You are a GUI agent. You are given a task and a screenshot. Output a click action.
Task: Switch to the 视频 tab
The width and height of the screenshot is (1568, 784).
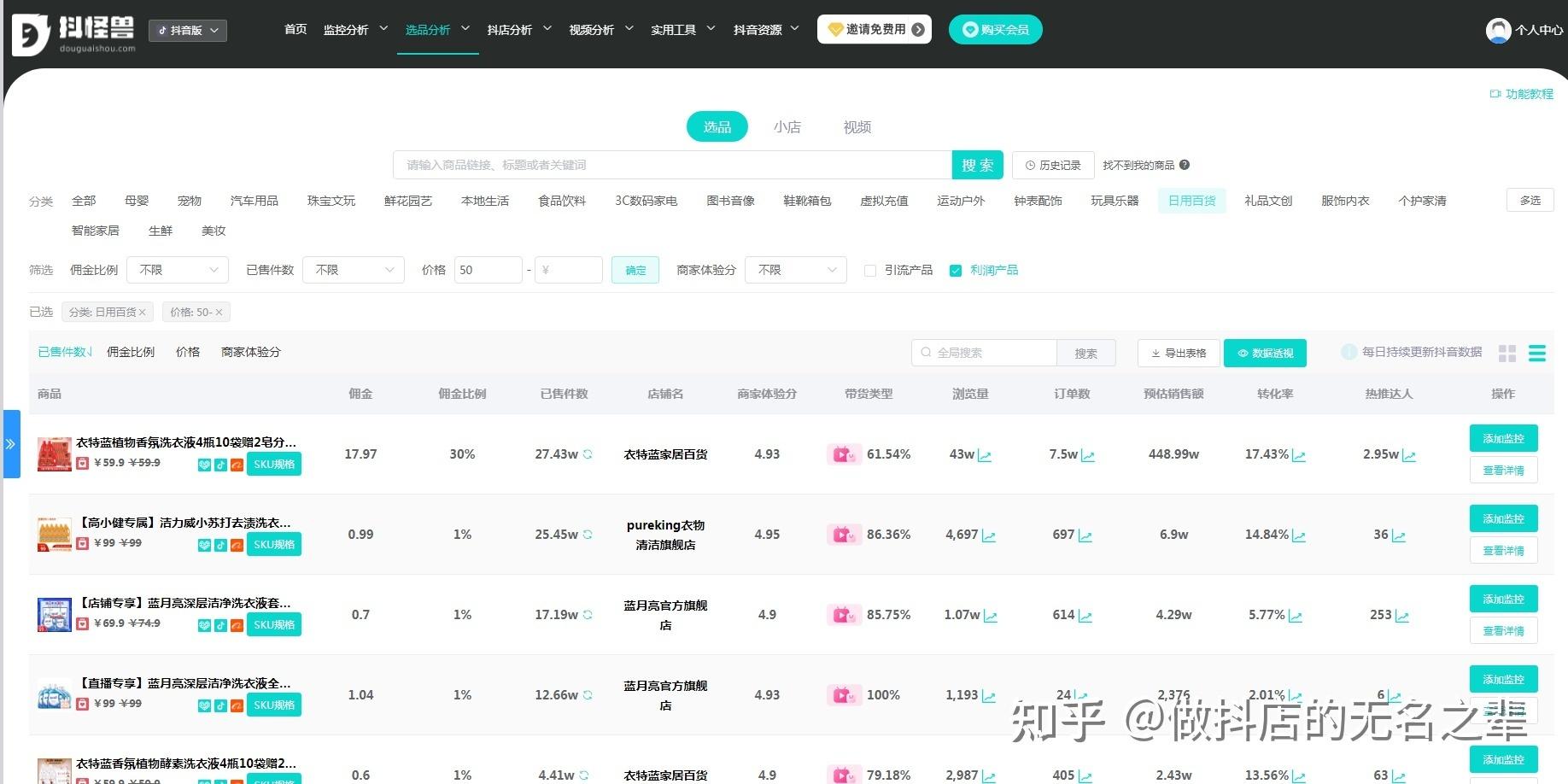(x=857, y=127)
